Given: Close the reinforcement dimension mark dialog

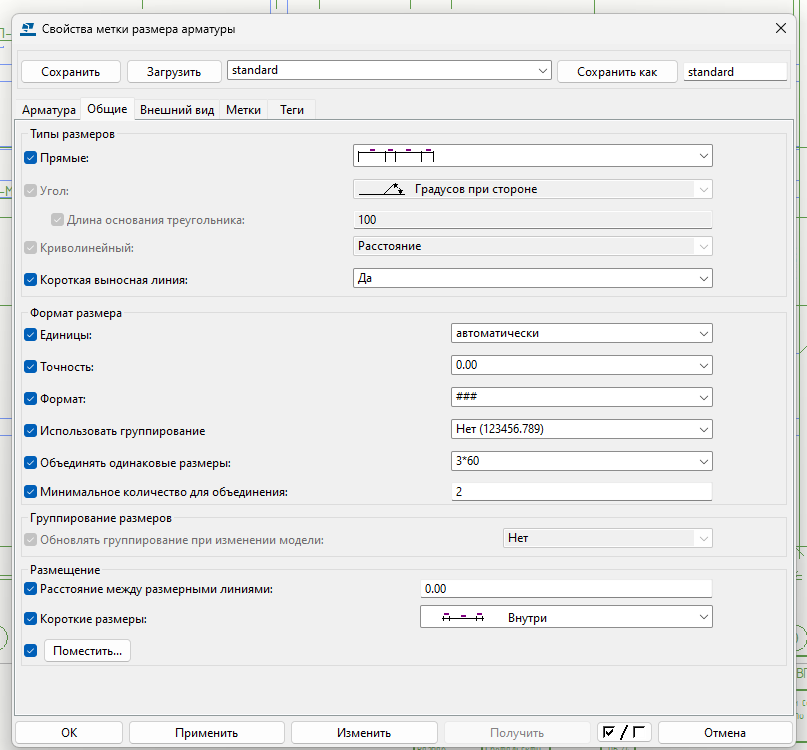Looking at the screenshot, I should coord(779,29).
